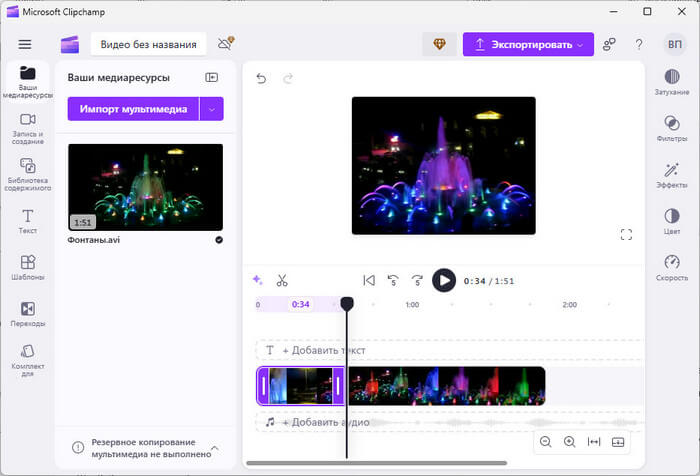Click the cloud backup disabled icon
The height and width of the screenshot is (476, 700).
pos(225,43)
